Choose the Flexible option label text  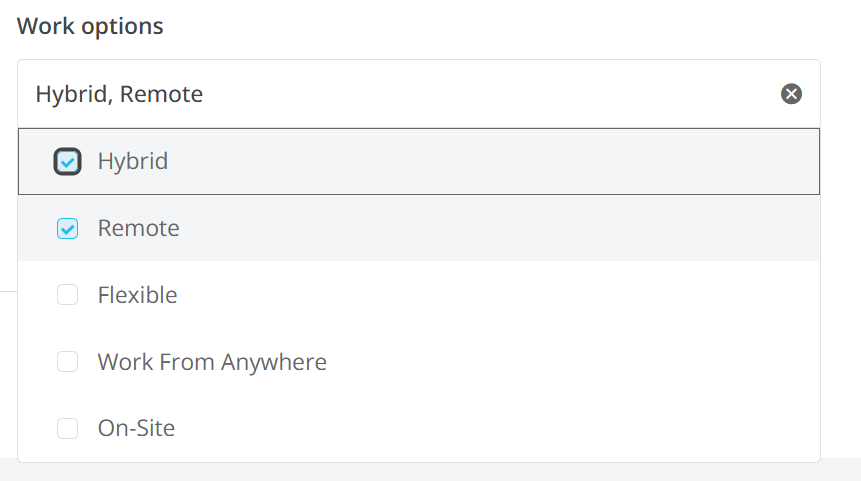(x=137, y=295)
